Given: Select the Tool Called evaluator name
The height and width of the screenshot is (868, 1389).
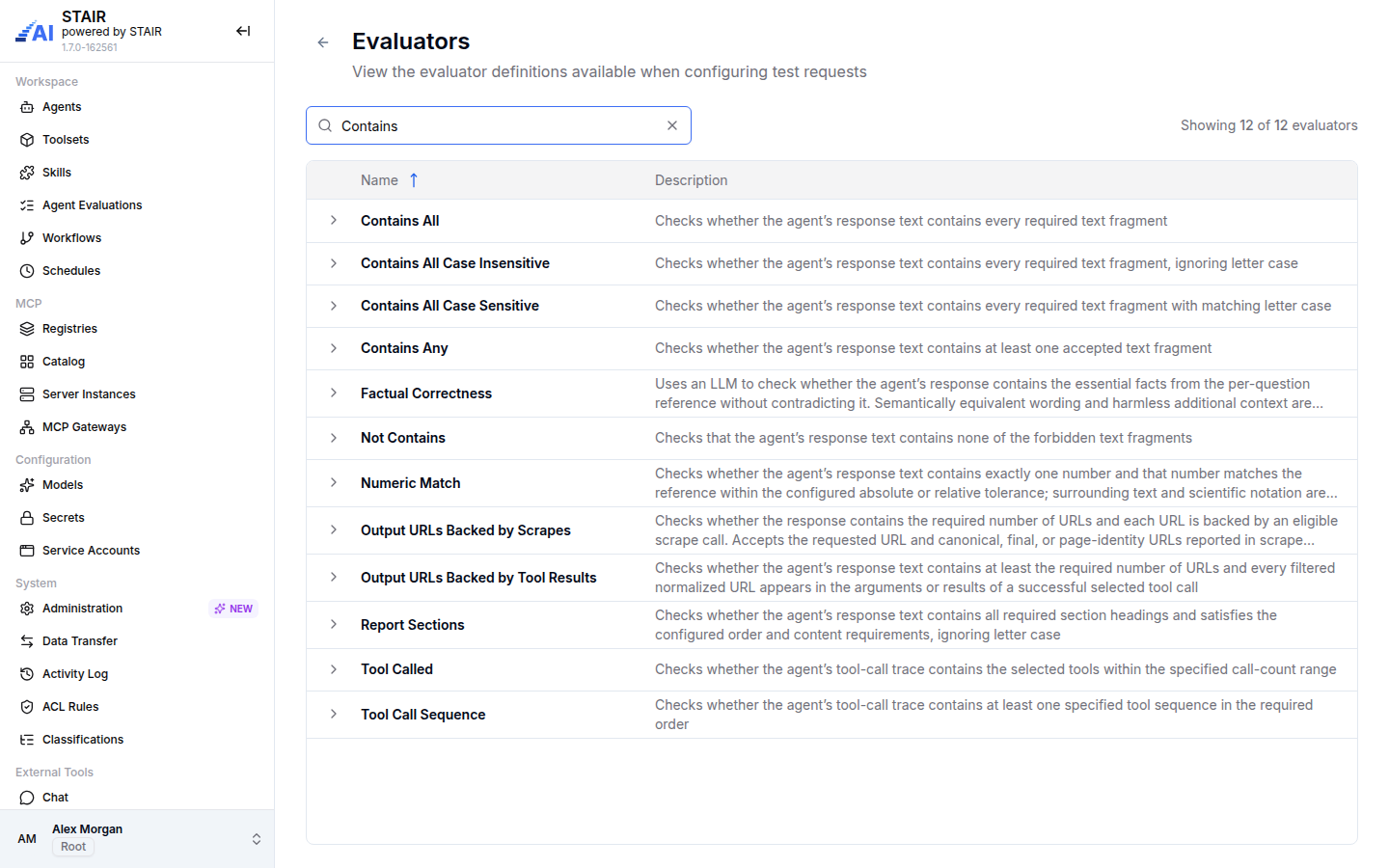Looking at the screenshot, I should (396, 669).
